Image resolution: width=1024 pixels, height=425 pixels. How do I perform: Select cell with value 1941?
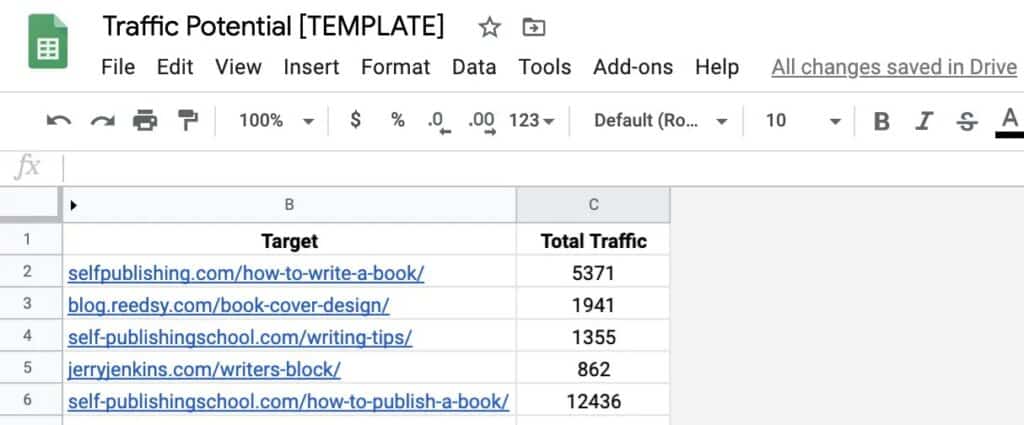tap(593, 304)
